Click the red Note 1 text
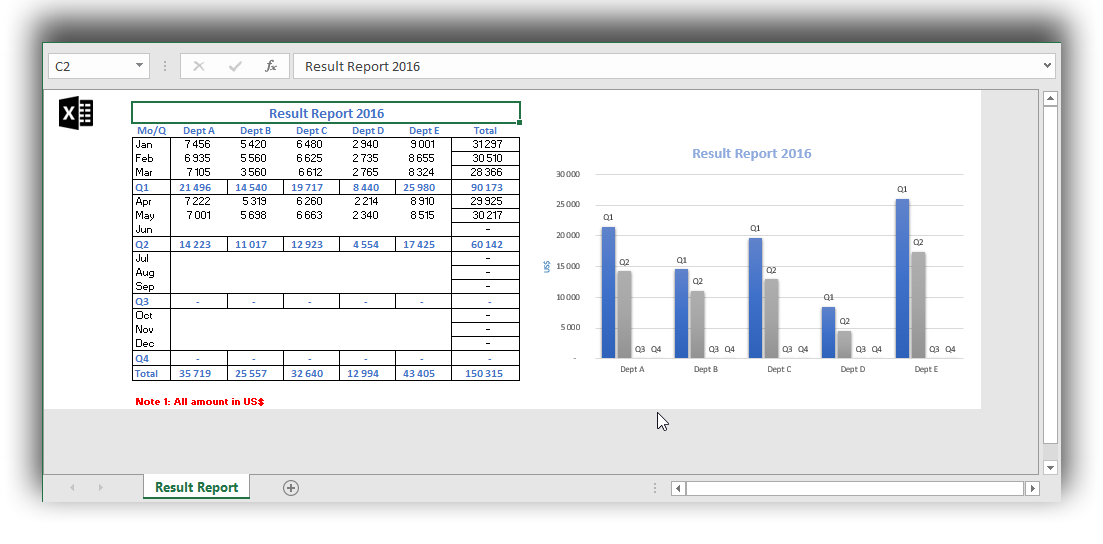This screenshot has width=1103, height=544. 200,402
